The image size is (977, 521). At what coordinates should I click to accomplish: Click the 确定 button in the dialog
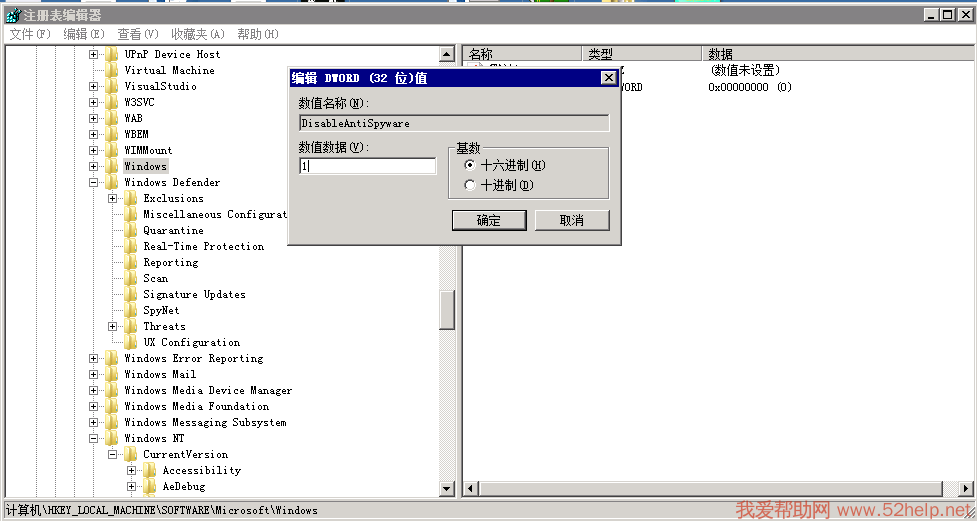pos(489,220)
